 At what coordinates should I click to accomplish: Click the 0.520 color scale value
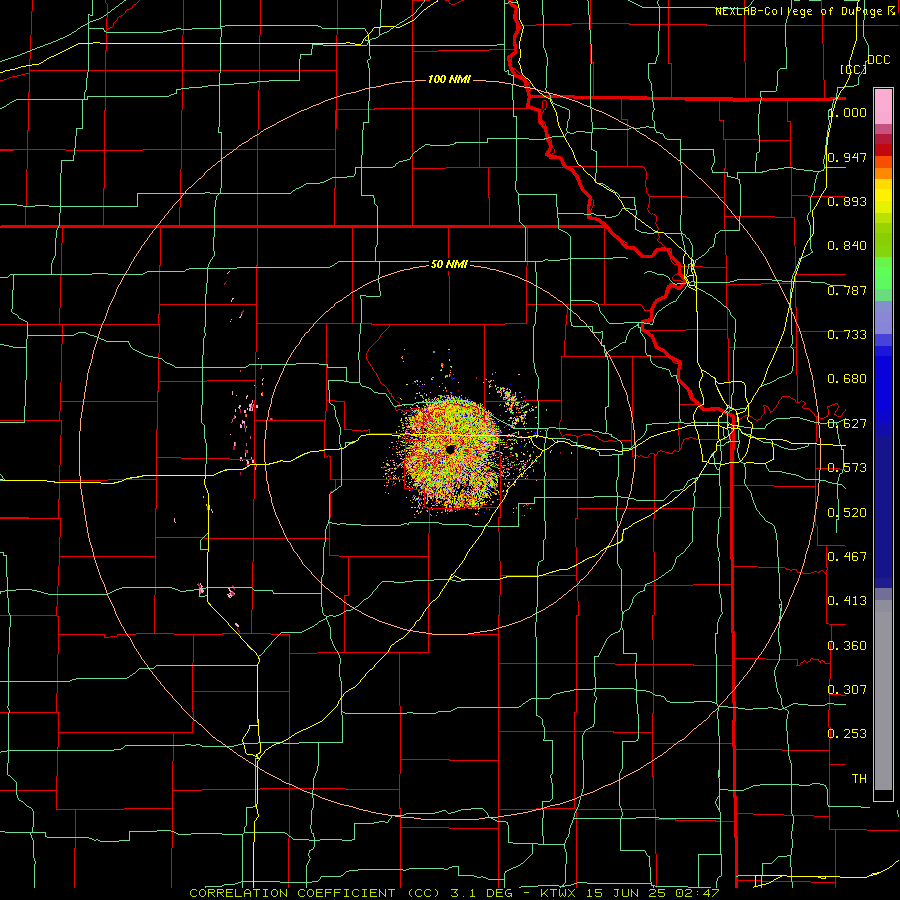[x=847, y=513]
